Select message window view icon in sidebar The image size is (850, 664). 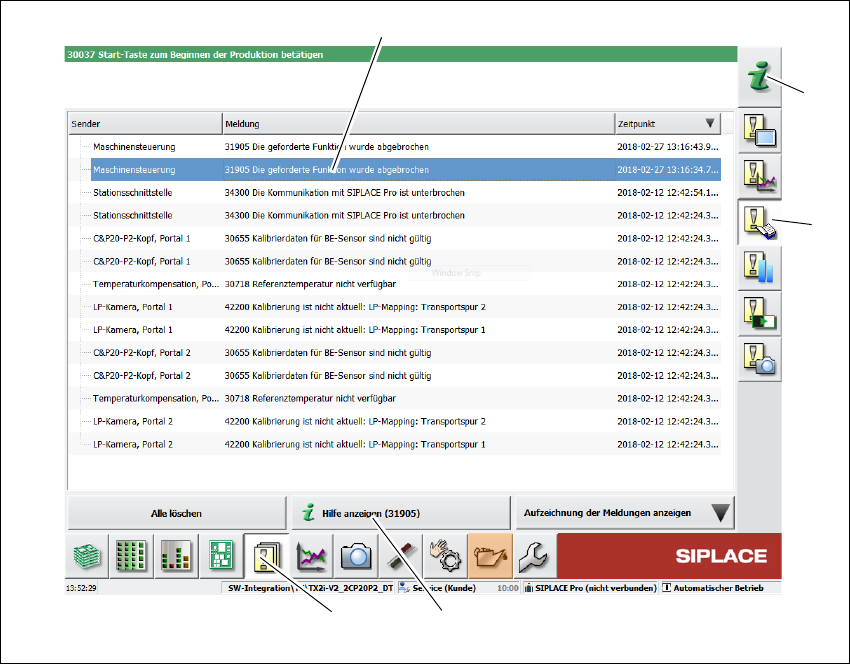759,131
